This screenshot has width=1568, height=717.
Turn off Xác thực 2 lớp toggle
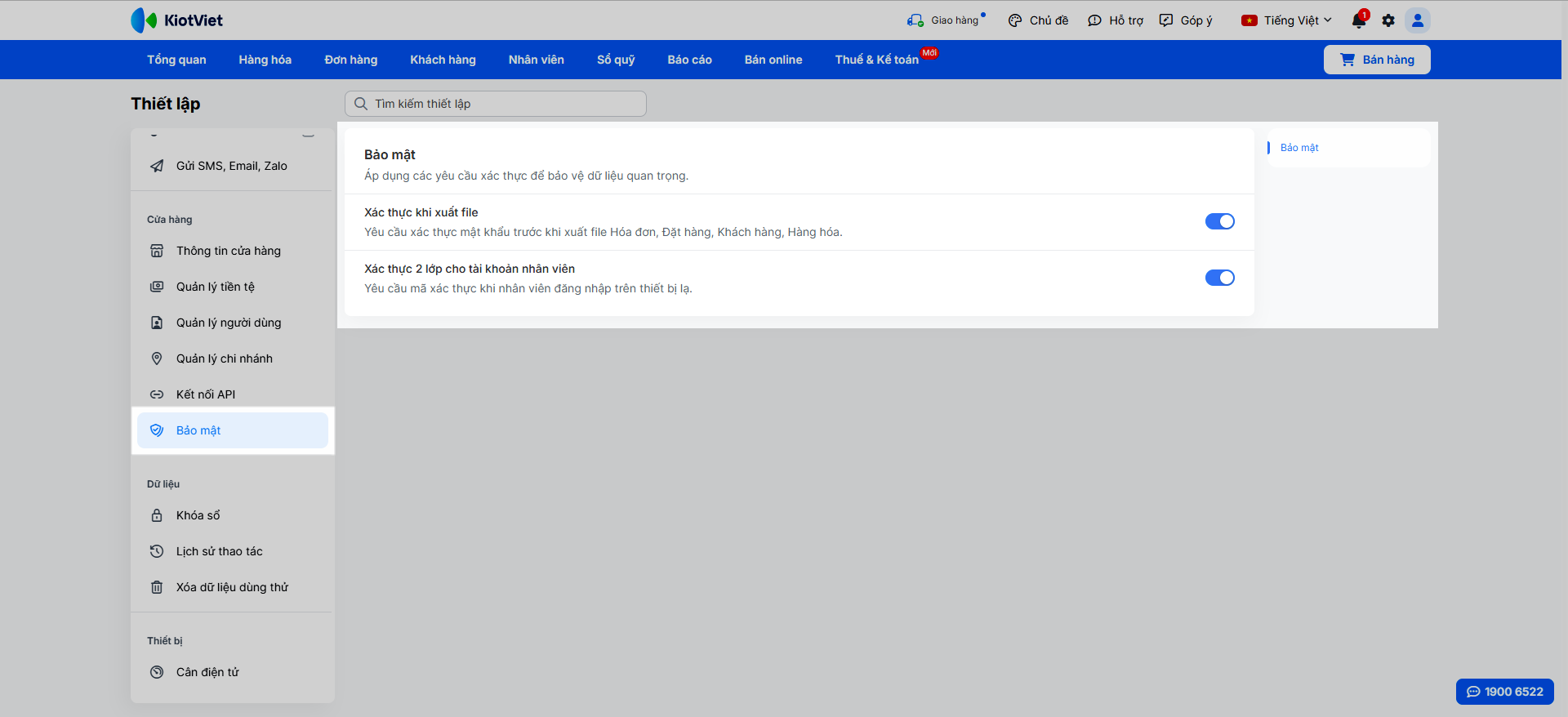coord(1220,278)
